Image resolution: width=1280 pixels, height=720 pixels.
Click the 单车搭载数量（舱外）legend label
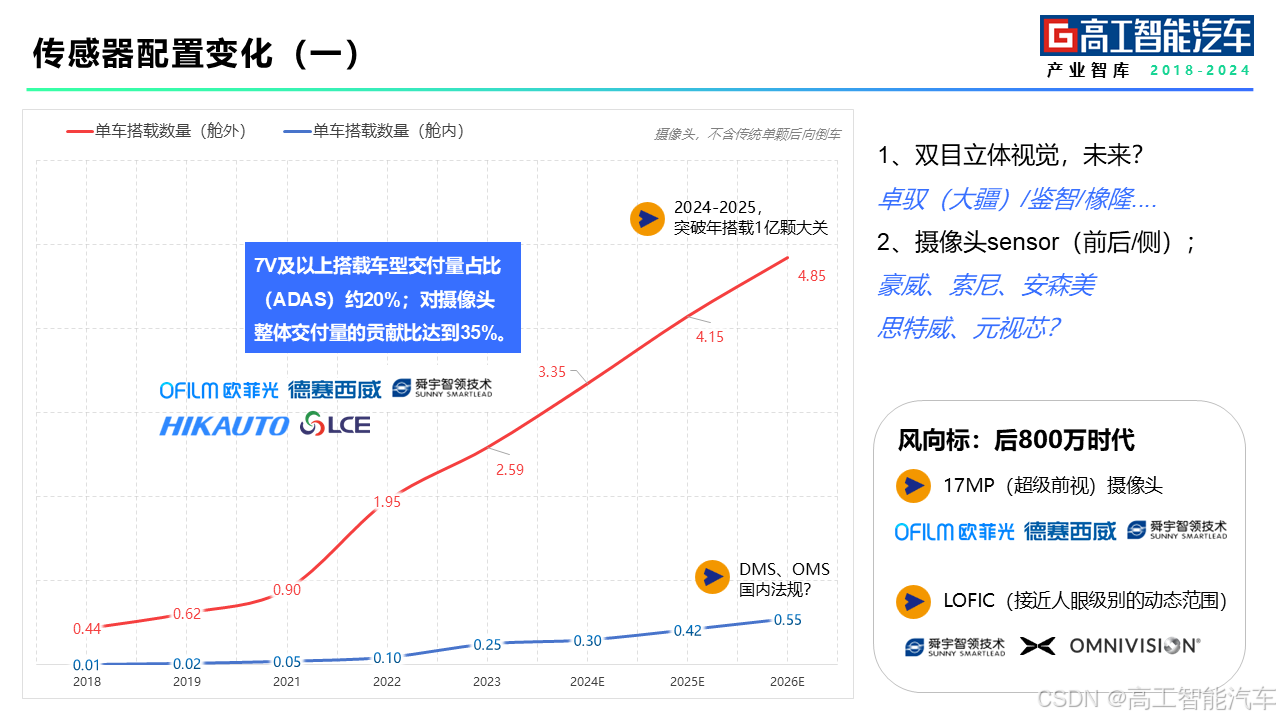point(171,131)
